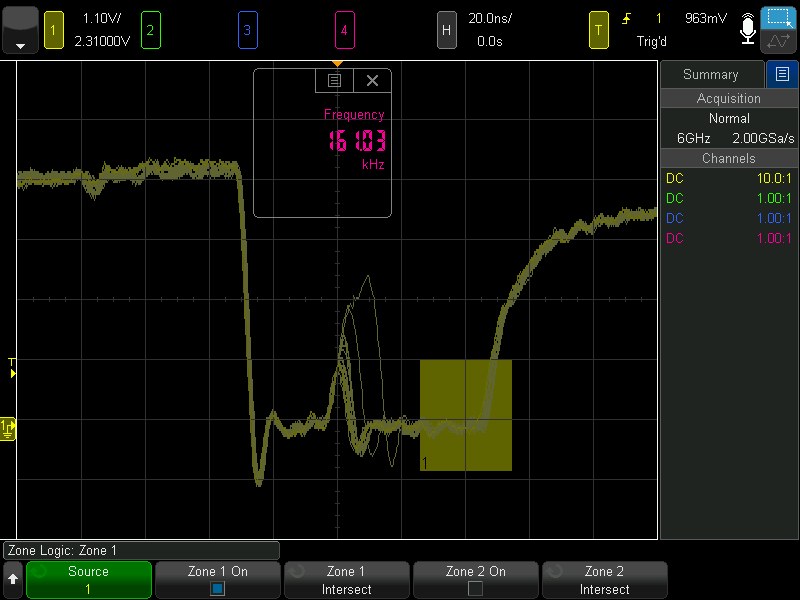Click the rising edge trigger slope icon
800x600 pixels.
[627, 19]
